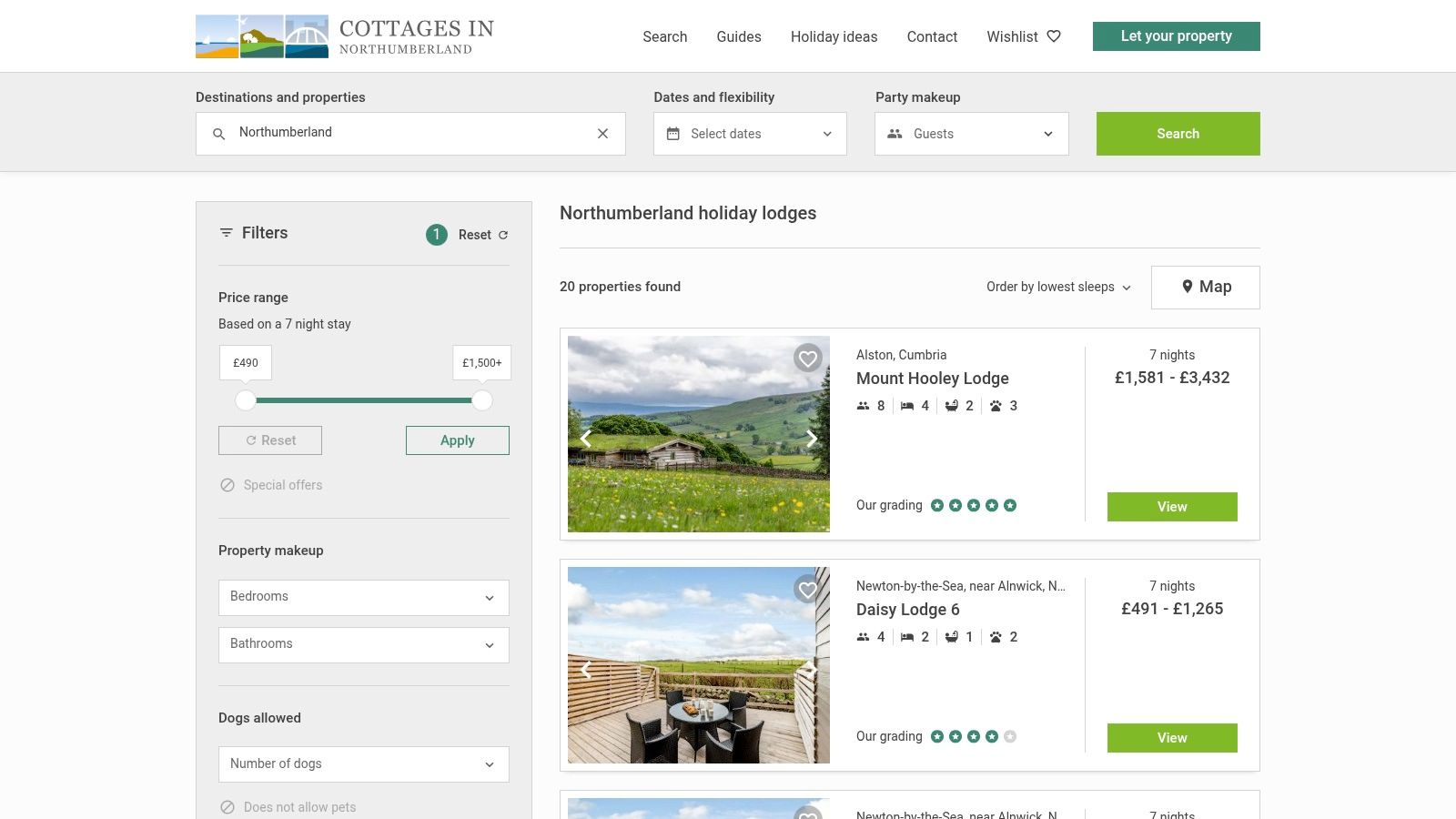Go to Holiday ideas in navigation
This screenshot has width=1456, height=819.
(834, 36)
